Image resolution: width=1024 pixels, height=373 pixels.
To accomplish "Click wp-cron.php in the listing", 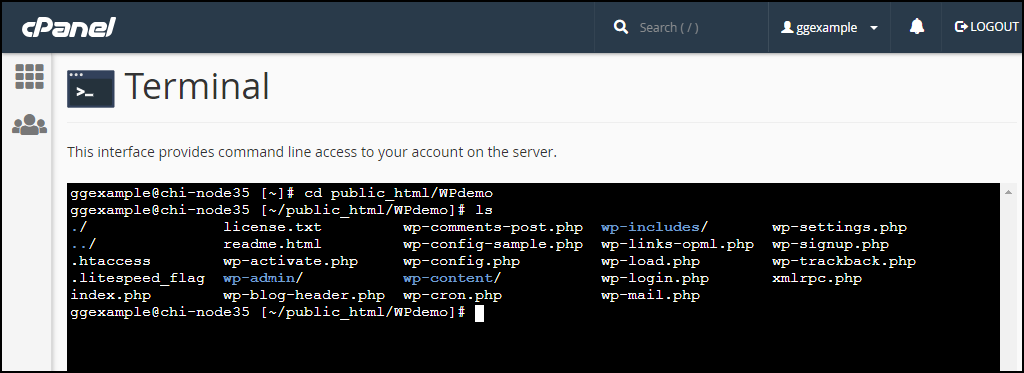I will click(x=453, y=295).
